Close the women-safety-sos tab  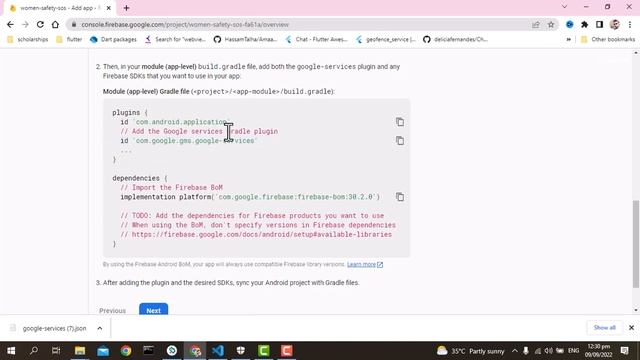(109, 8)
